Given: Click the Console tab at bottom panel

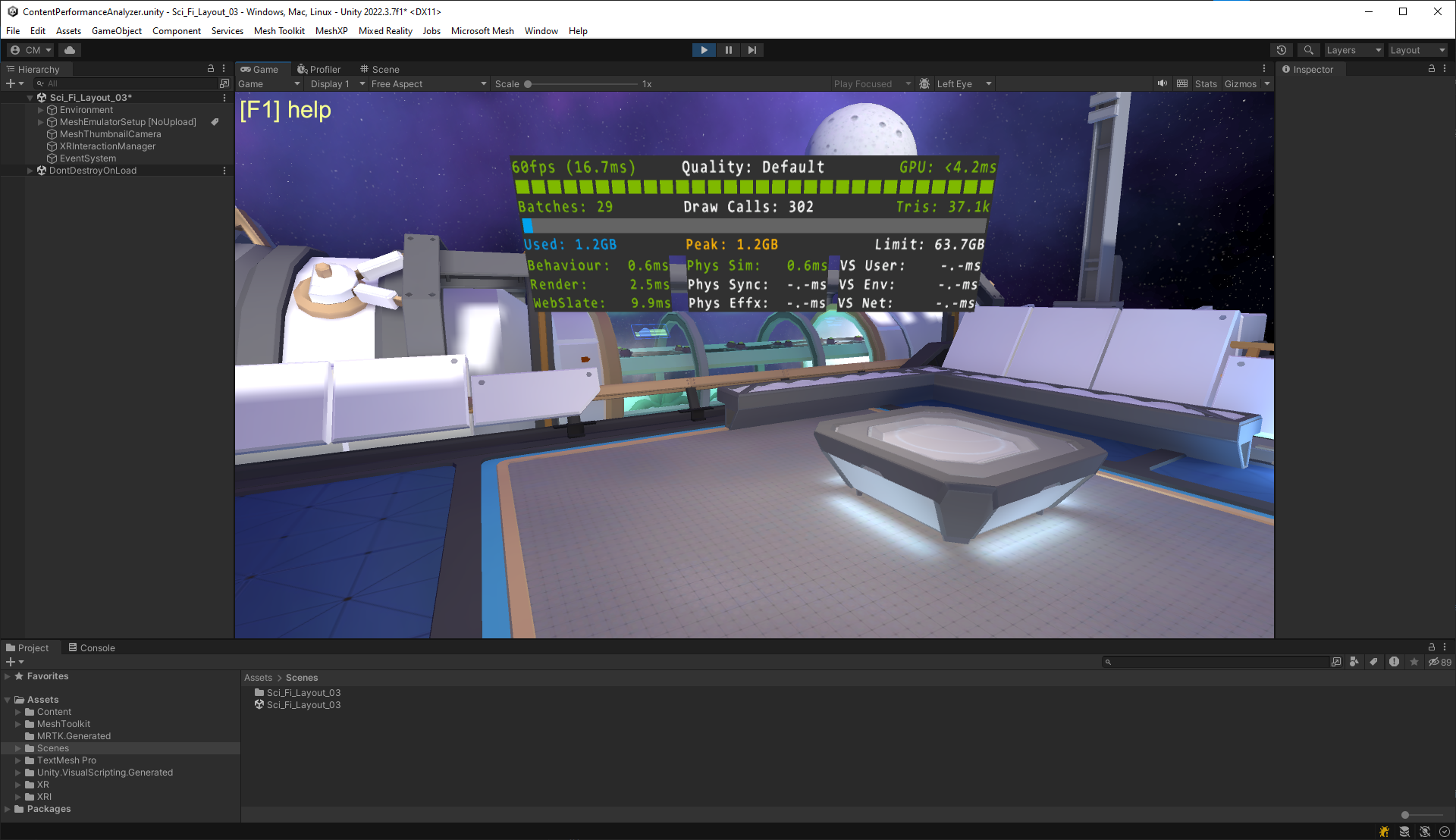Looking at the screenshot, I should pyautogui.click(x=98, y=647).
